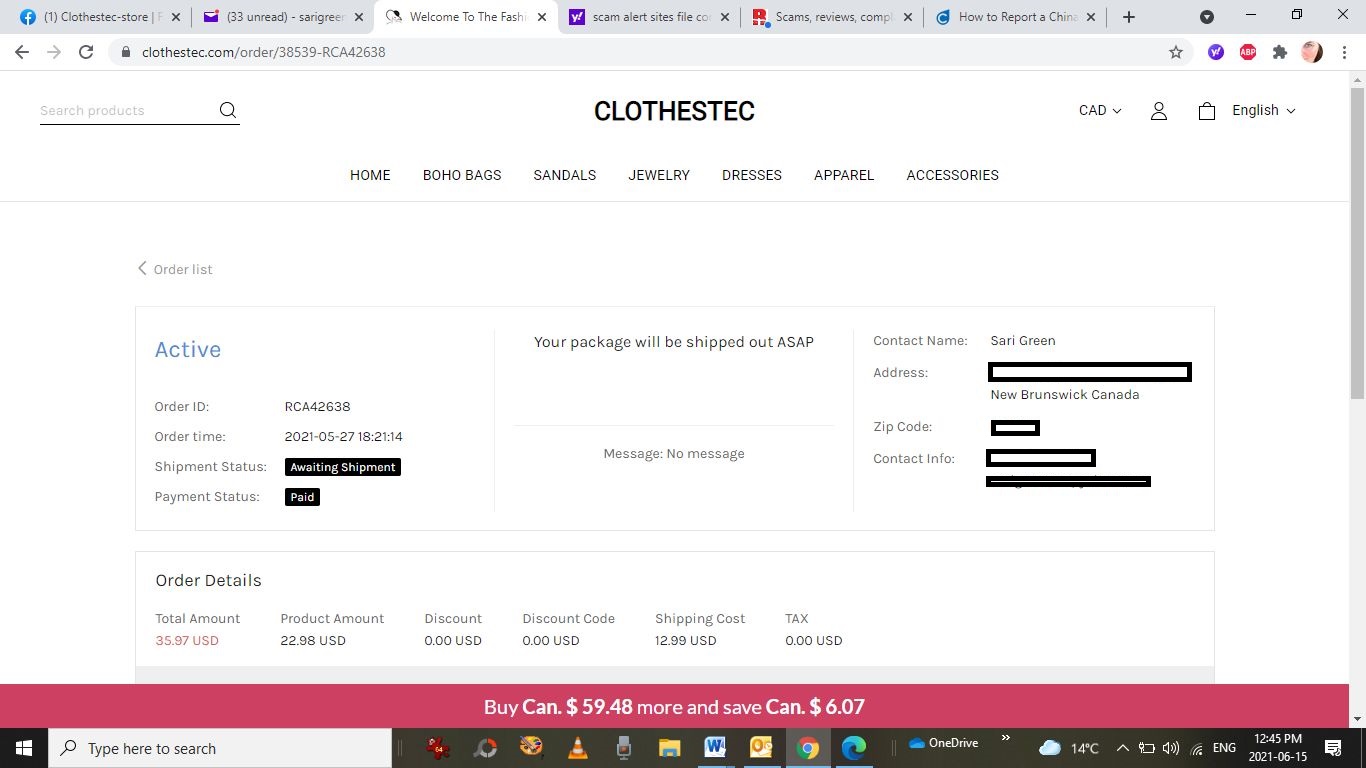This screenshot has height=768, width=1366.
Task: Expand the taskbar toolbar overflow chevron
Action: 1005,739
